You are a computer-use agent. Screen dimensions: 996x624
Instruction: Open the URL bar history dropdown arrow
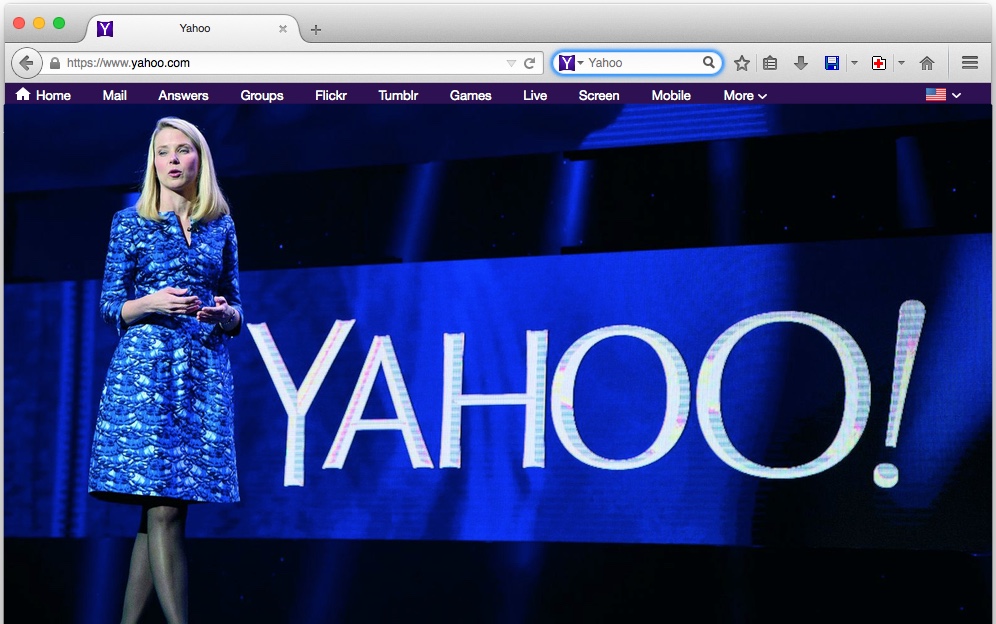coord(511,63)
